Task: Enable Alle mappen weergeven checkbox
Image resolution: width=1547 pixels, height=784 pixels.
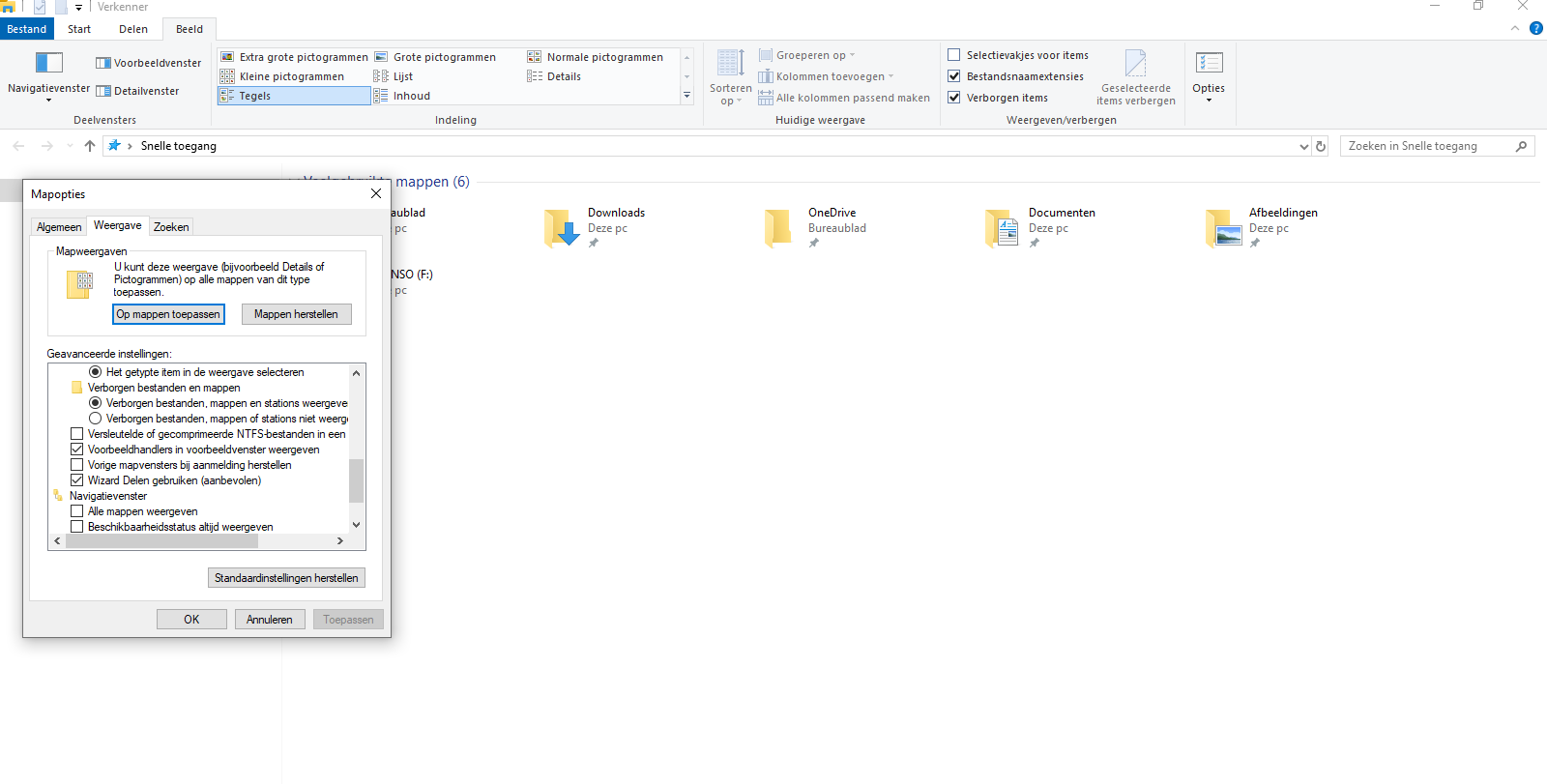Action: pos(76,511)
